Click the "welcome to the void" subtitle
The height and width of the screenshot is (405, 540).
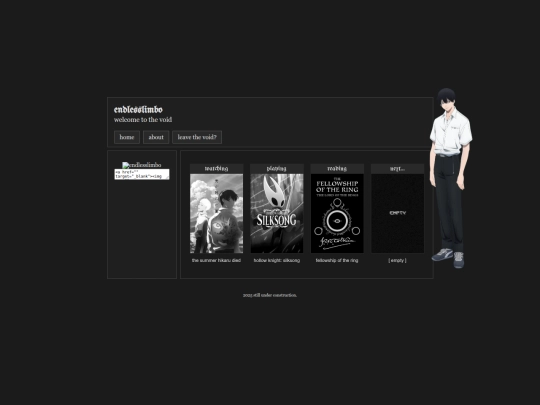tap(143, 120)
